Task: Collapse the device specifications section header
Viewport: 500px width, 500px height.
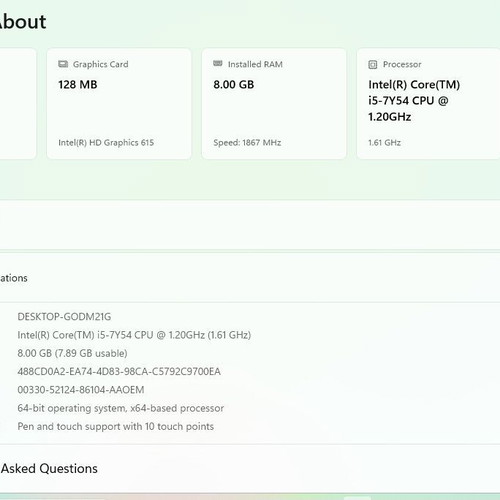Action: pyautogui.click(x=250, y=278)
